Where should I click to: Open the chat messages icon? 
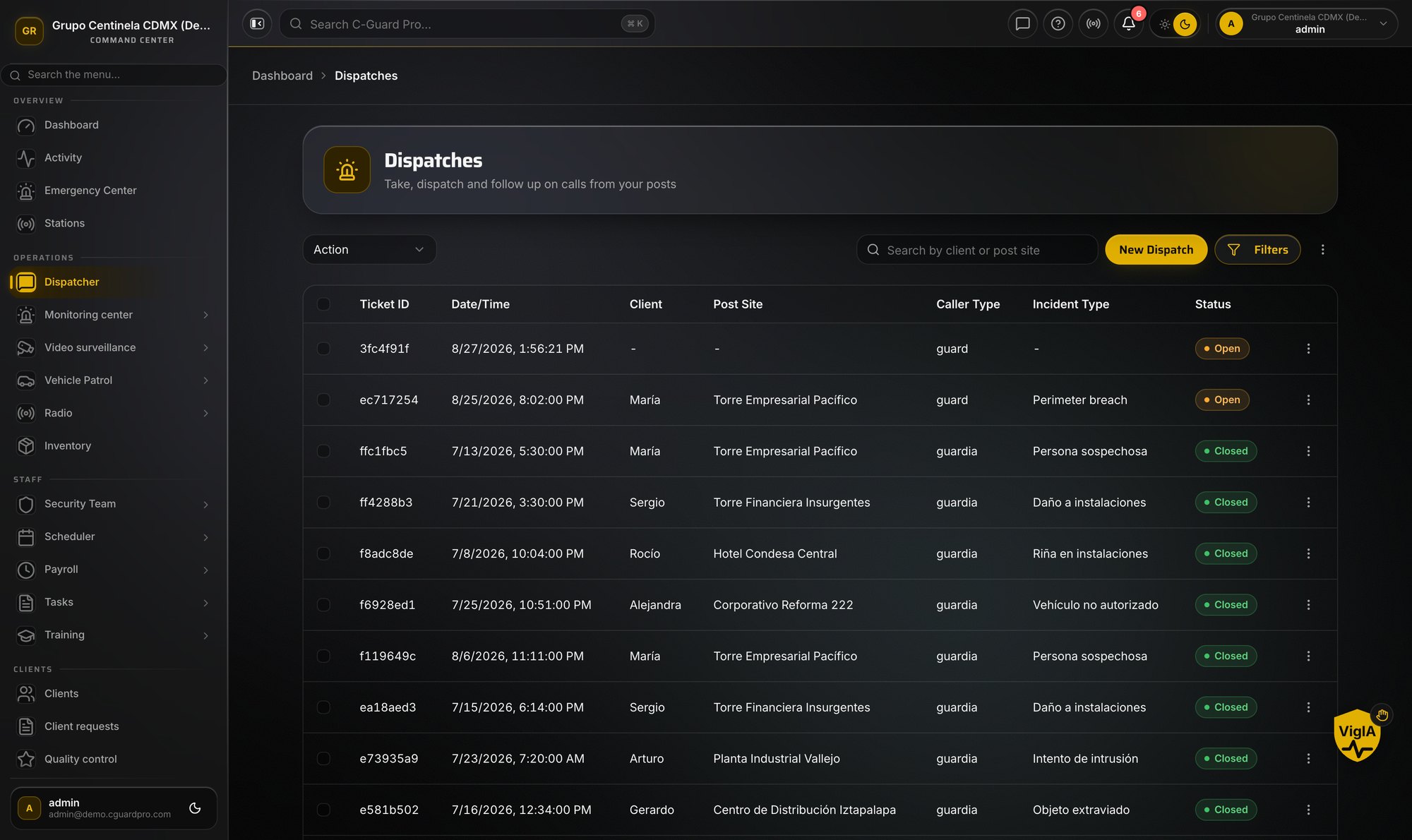pos(1022,24)
